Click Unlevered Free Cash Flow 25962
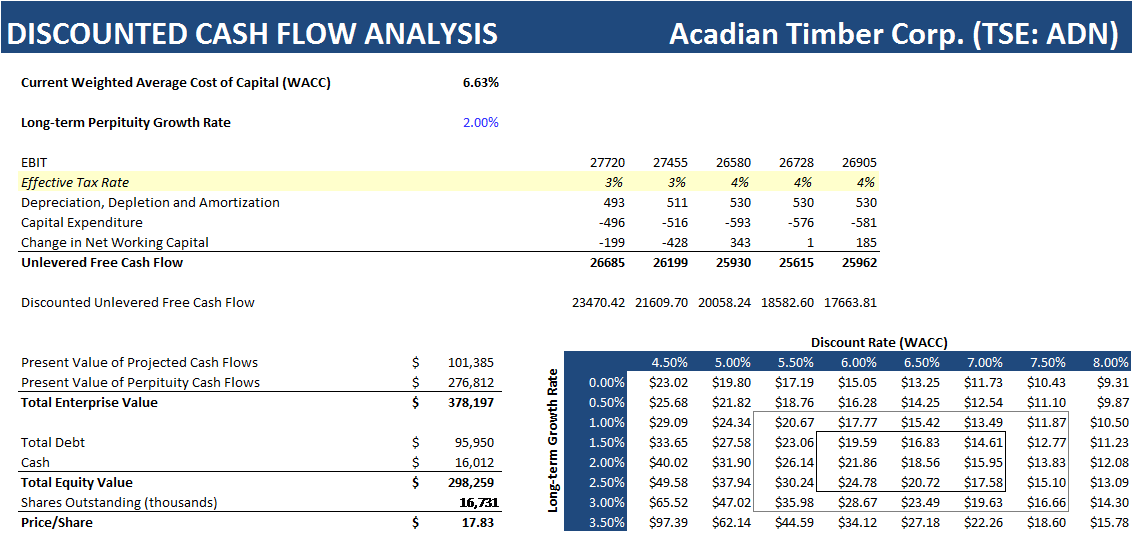The height and width of the screenshot is (533, 1133). point(859,263)
